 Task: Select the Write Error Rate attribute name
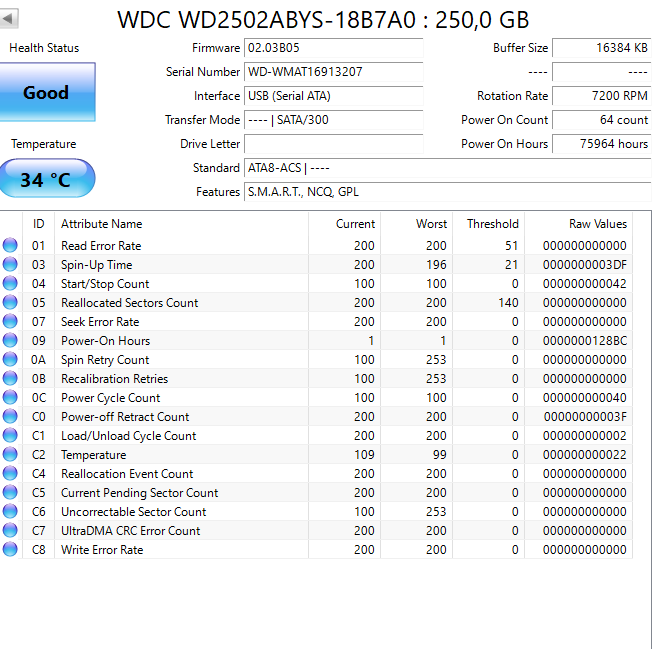coord(102,550)
